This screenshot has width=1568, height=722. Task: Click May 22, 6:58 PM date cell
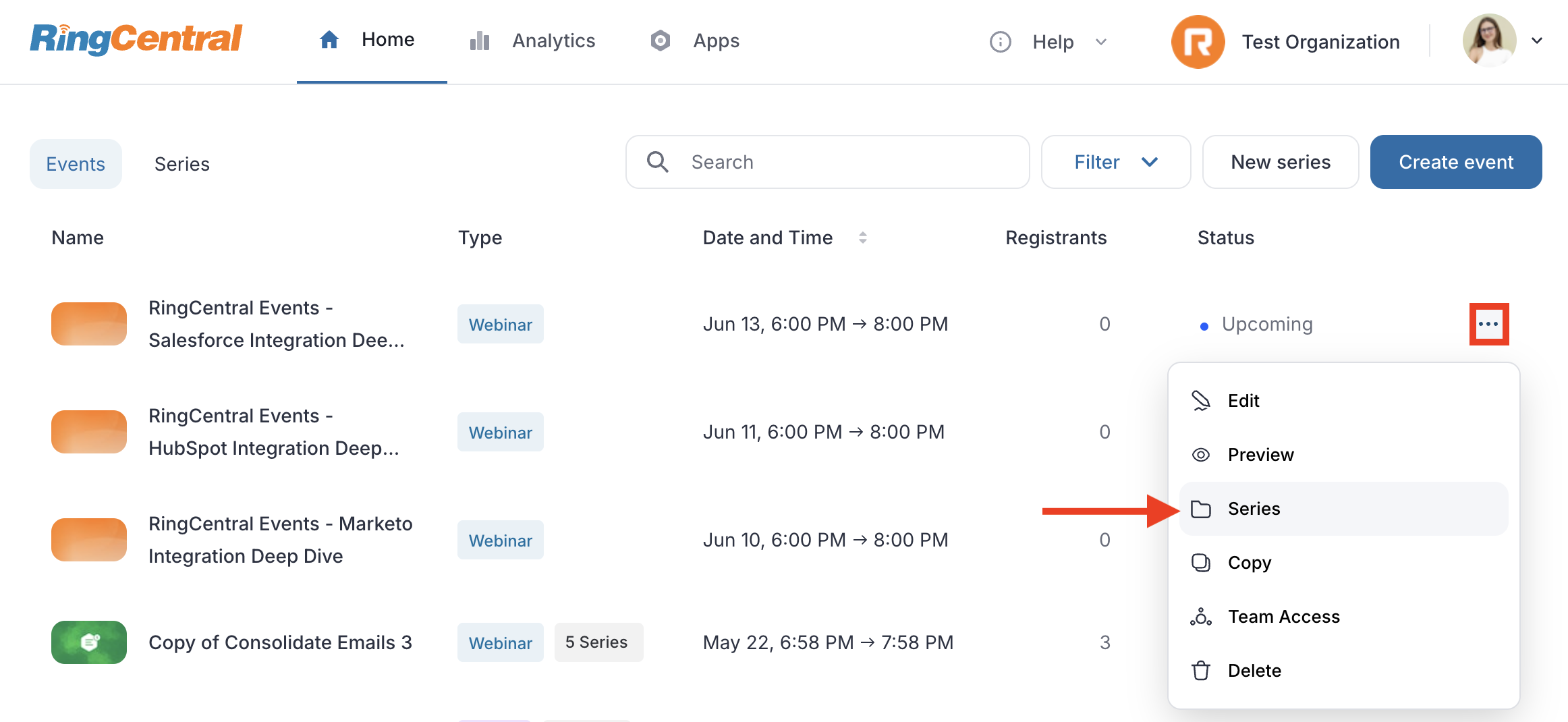(x=828, y=642)
